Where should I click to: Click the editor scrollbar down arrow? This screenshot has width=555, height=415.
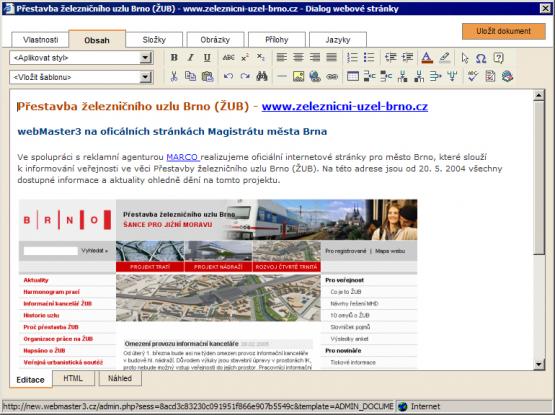(x=539, y=364)
